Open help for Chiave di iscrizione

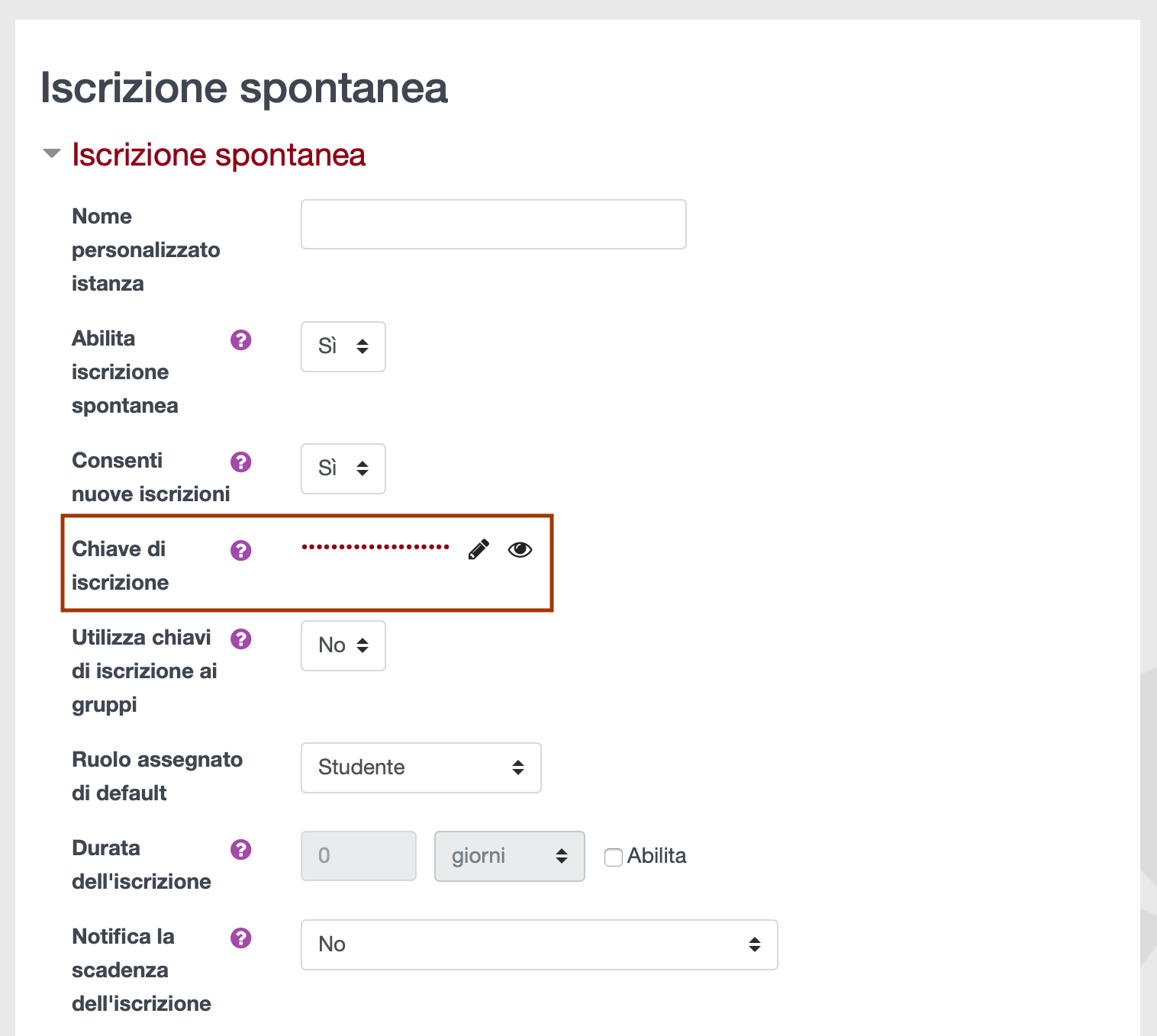click(240, 550)
